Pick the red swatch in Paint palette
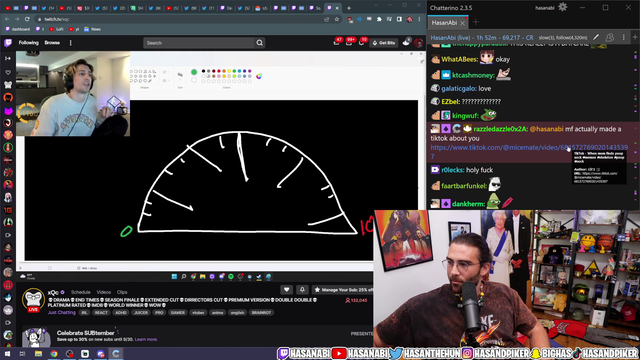The width and height of the screenshot is (640, 360). coord(219,71)
